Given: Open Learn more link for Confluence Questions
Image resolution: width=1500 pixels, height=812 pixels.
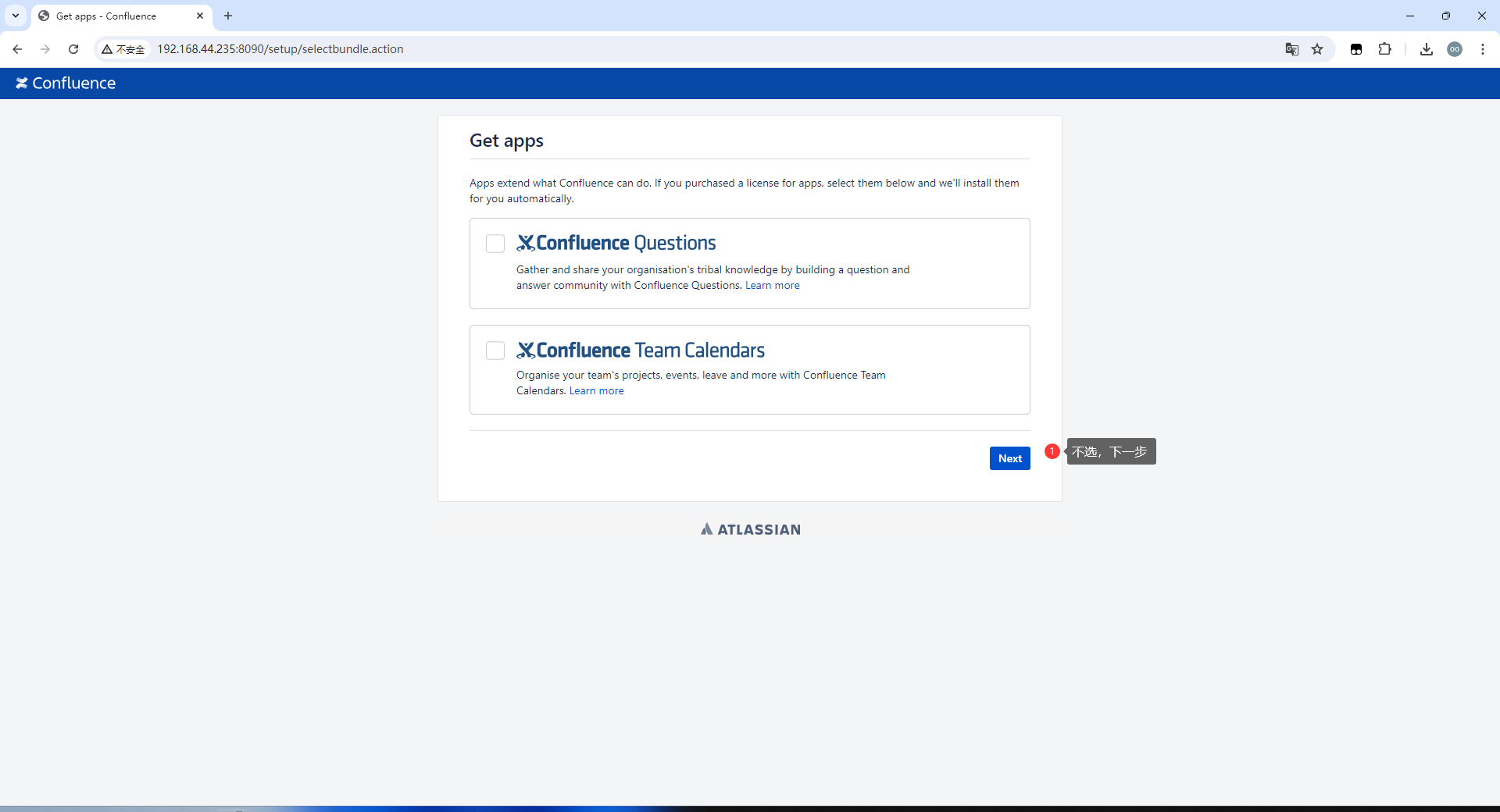Looking at the screenshot, I should click(x=772, y=286).
